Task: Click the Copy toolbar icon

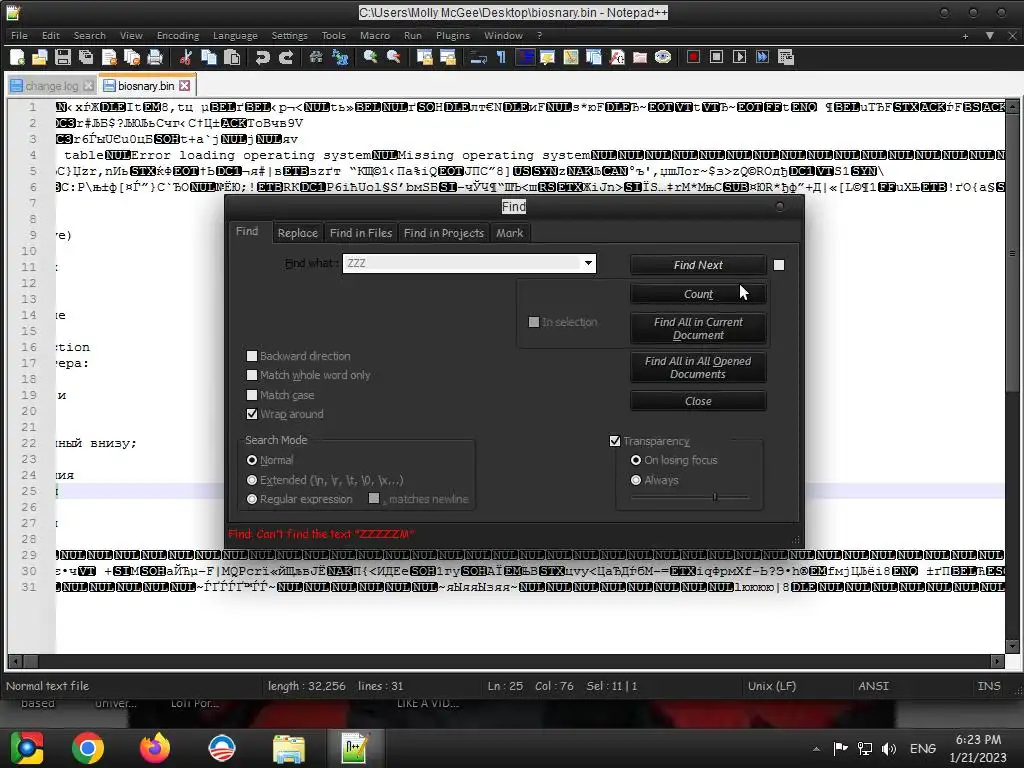Action: click(x=209, y=57)
